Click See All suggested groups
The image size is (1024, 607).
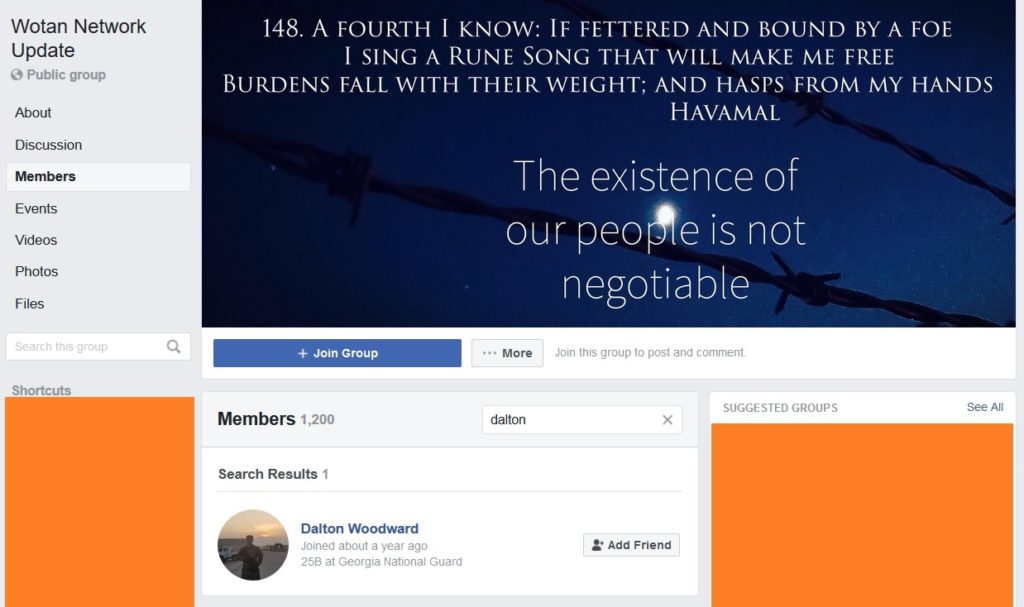point(985,407)
